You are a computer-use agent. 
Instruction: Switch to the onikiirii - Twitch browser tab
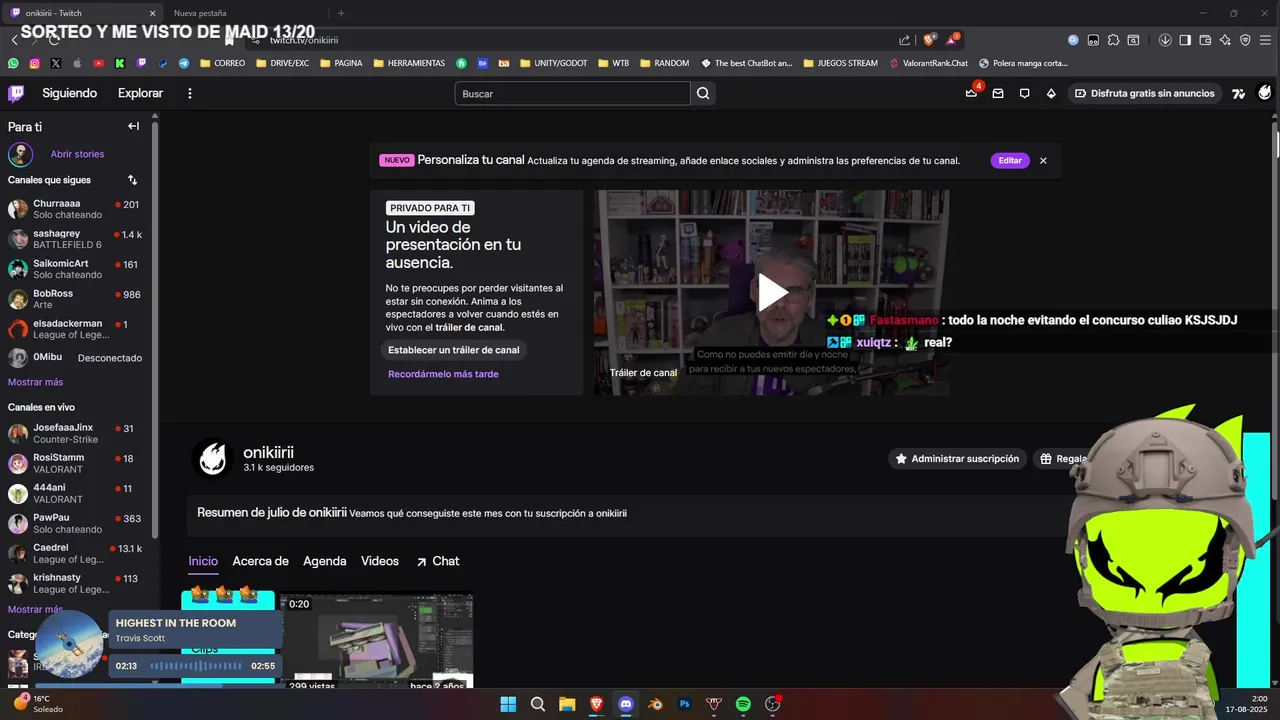pos(83,13)
